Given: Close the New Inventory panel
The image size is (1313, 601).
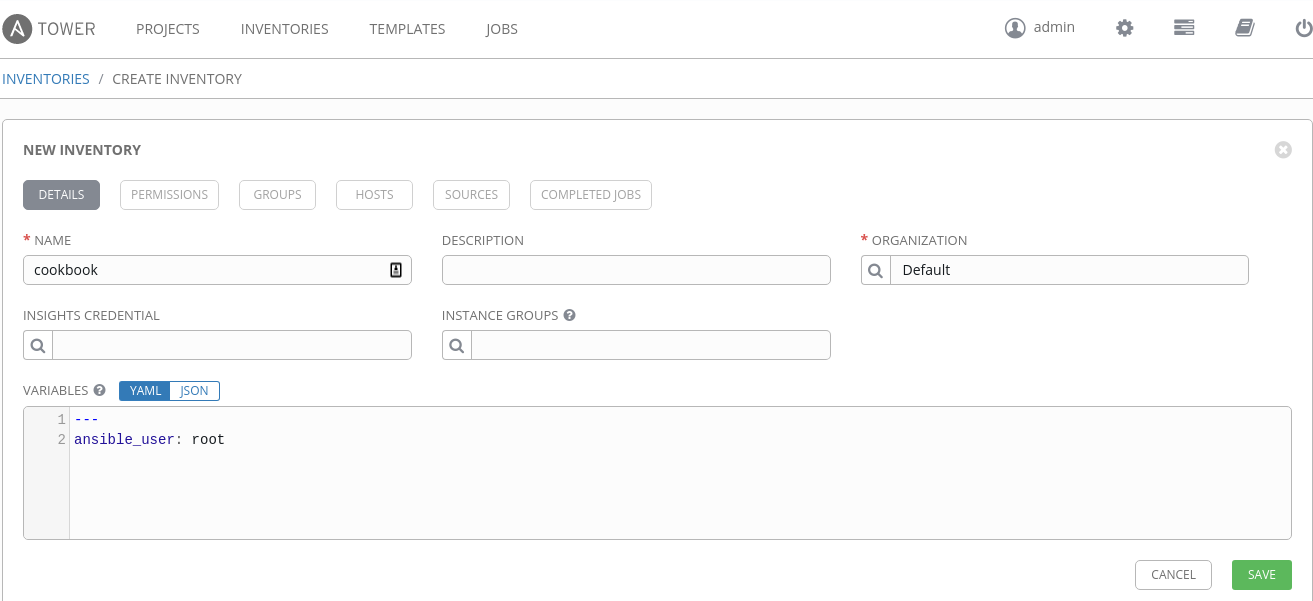Looking at the screenshot, I should click(1283, 150).
